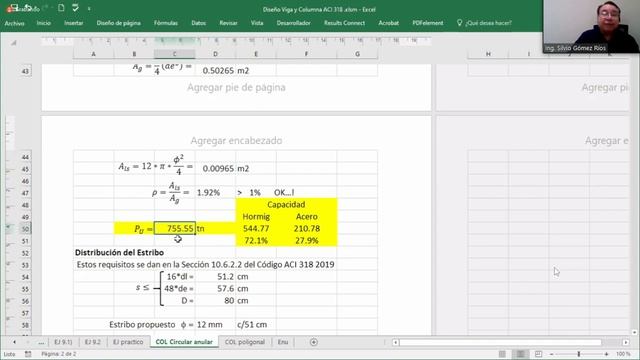Click 'Agregar pie de página' footer area
Image resolution: width=640 pixels, height=360 pixels.
click(236, 87)
